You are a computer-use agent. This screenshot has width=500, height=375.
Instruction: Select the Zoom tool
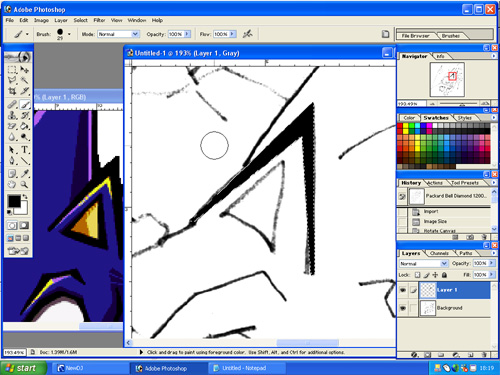[x=24, y=184]
